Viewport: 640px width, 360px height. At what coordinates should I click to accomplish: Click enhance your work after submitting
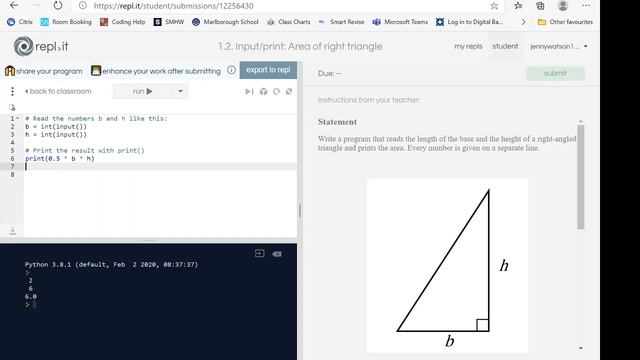(x=156, y=71)
